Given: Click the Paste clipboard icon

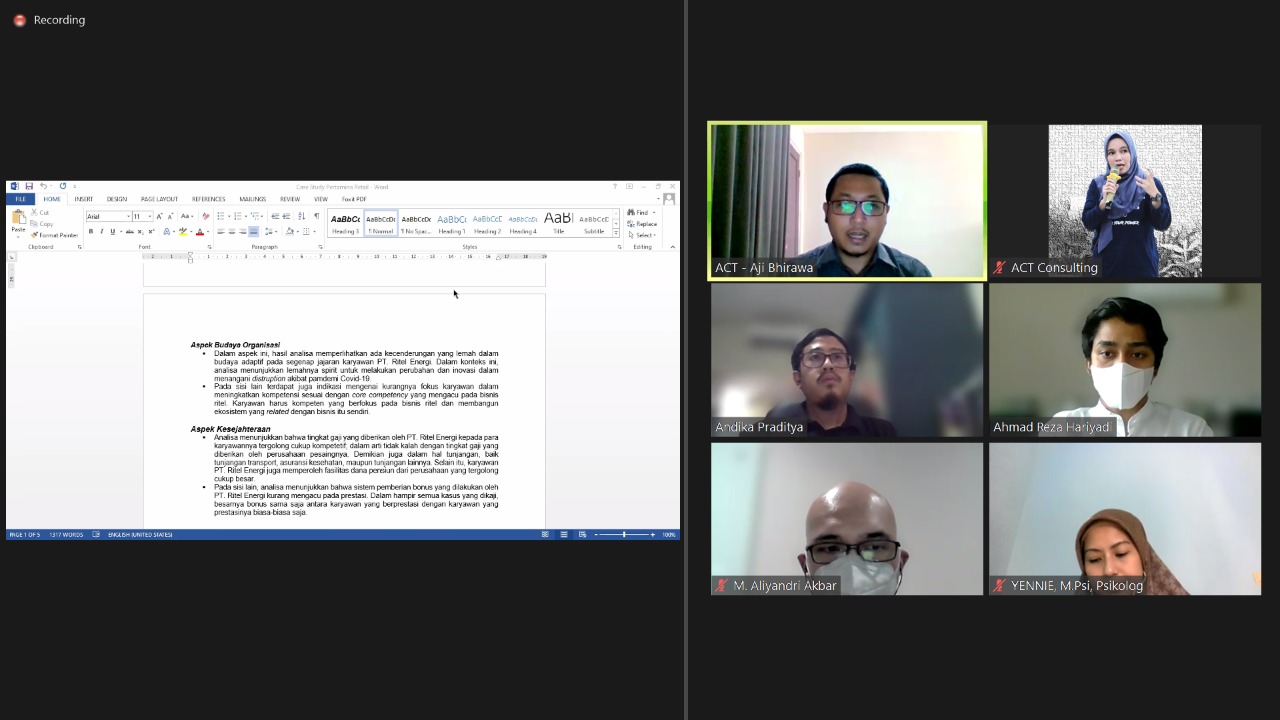Looking at the screenshot, I should click(18, 219).
